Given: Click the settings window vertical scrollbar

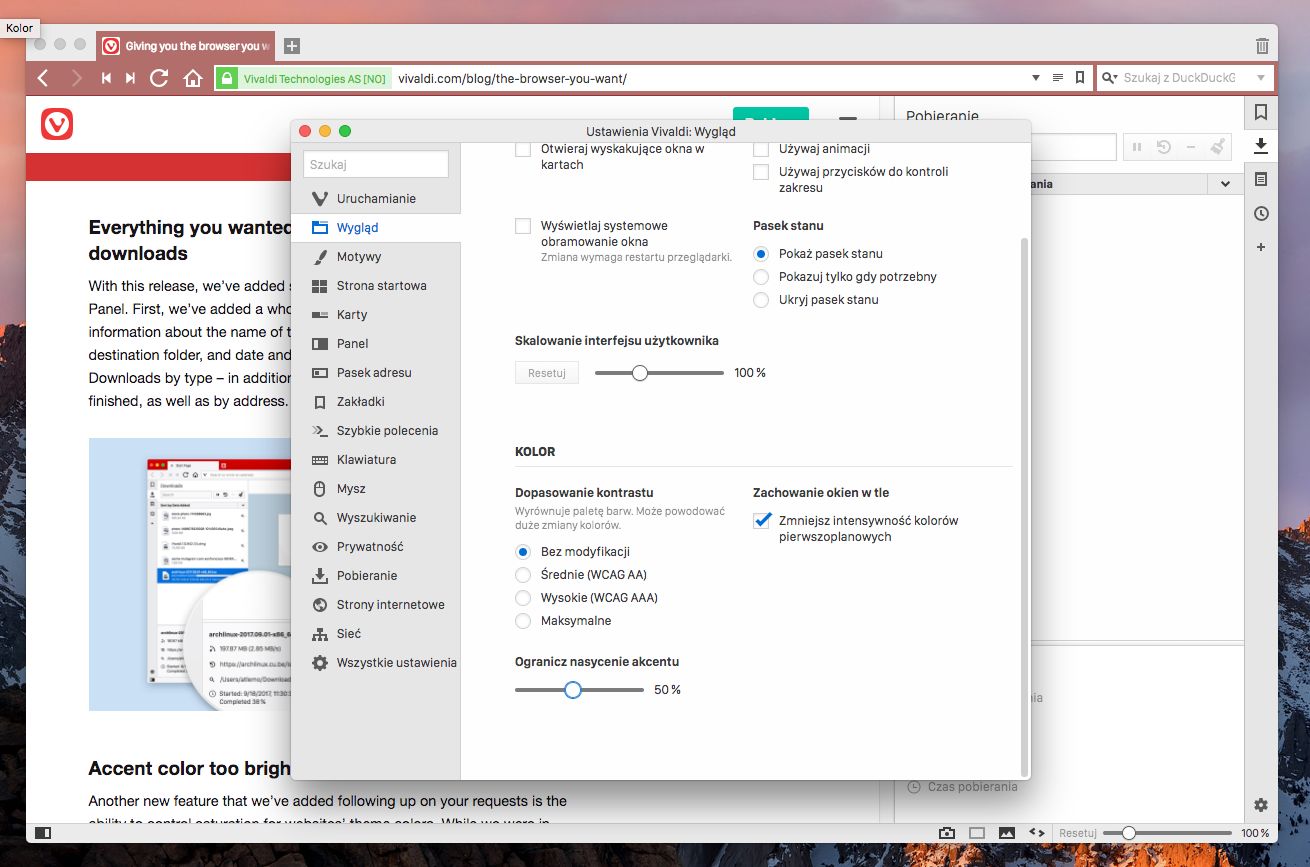Looking at the screenshot, I should click(x=1023, y=505).
